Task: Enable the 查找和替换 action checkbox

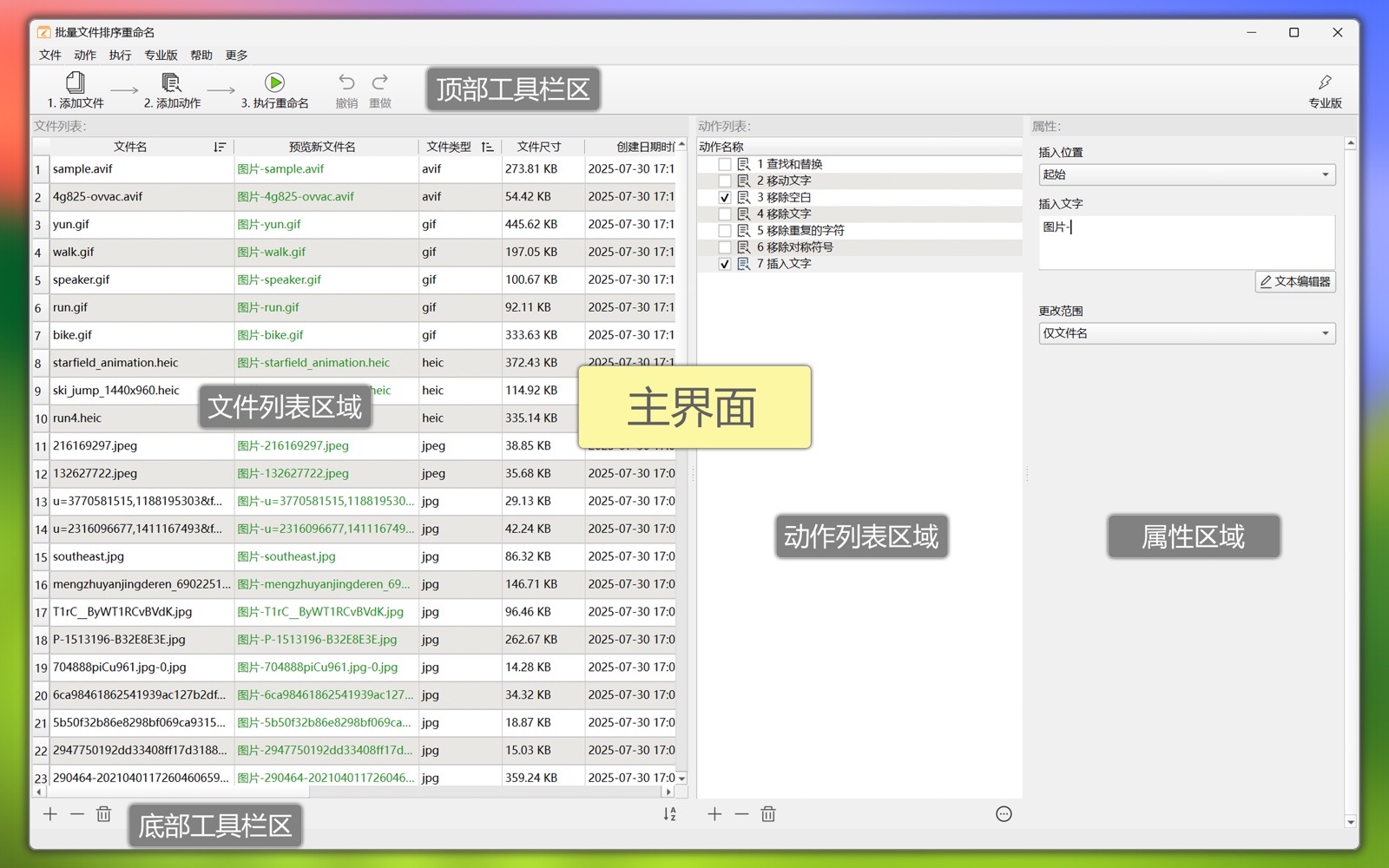Action: point(725,164)
